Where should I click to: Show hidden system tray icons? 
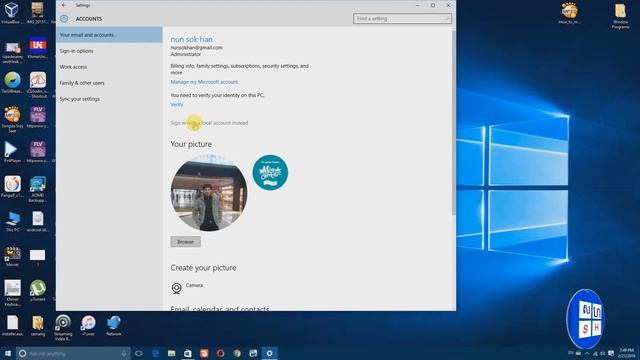pyautogui.click(x=587, y=353)
